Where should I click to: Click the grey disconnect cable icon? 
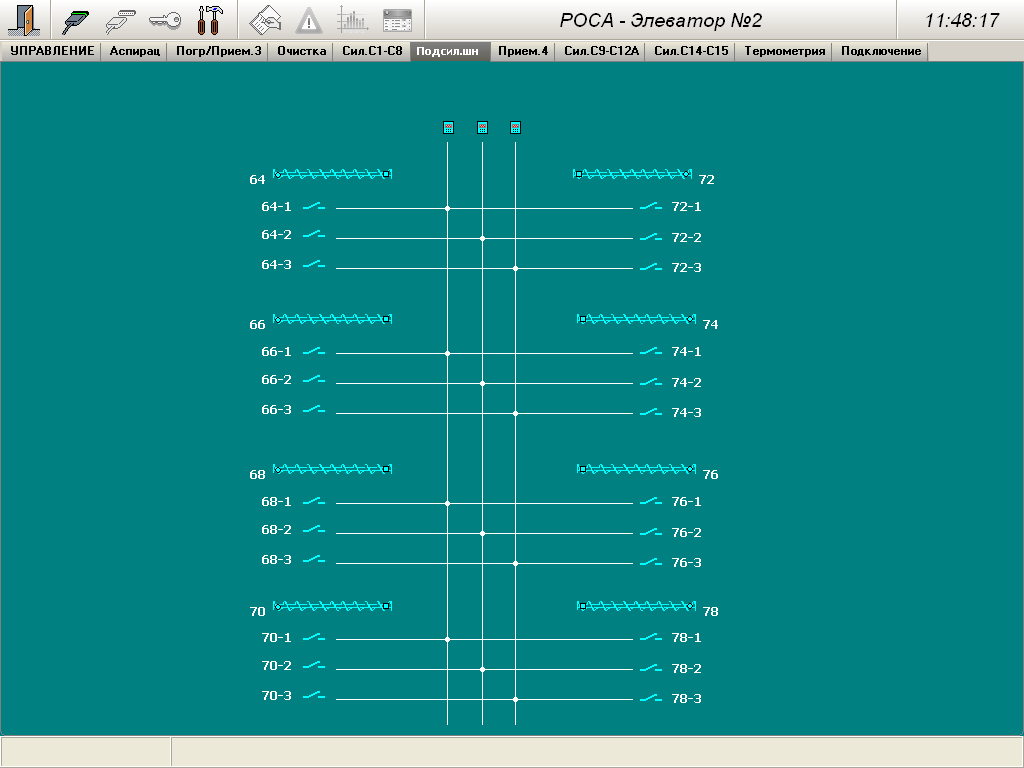tap(120, 20)
